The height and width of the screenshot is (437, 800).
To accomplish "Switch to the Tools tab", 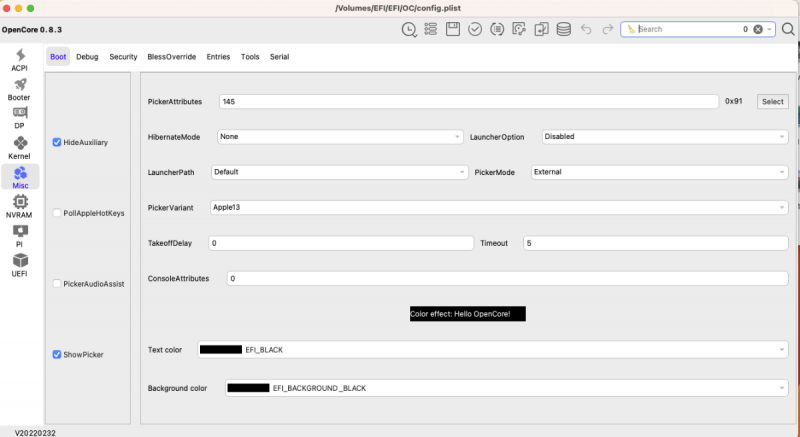I will pos(250,57).
